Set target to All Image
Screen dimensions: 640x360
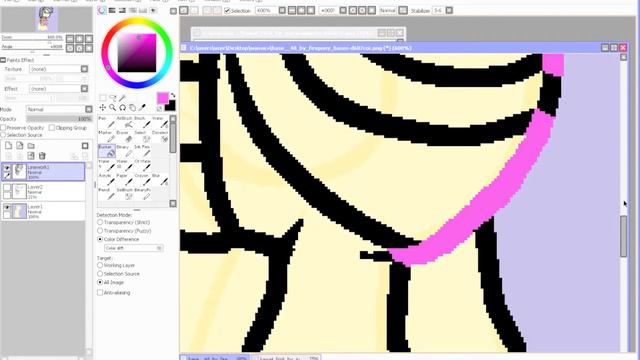[x=100, y=282]
